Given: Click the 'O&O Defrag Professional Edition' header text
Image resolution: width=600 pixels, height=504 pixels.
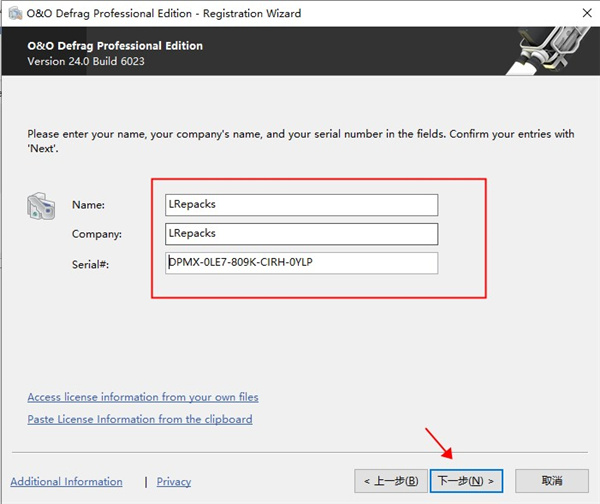Looking at the screenshot, I should pyautogui.click(x=115, y=46).
